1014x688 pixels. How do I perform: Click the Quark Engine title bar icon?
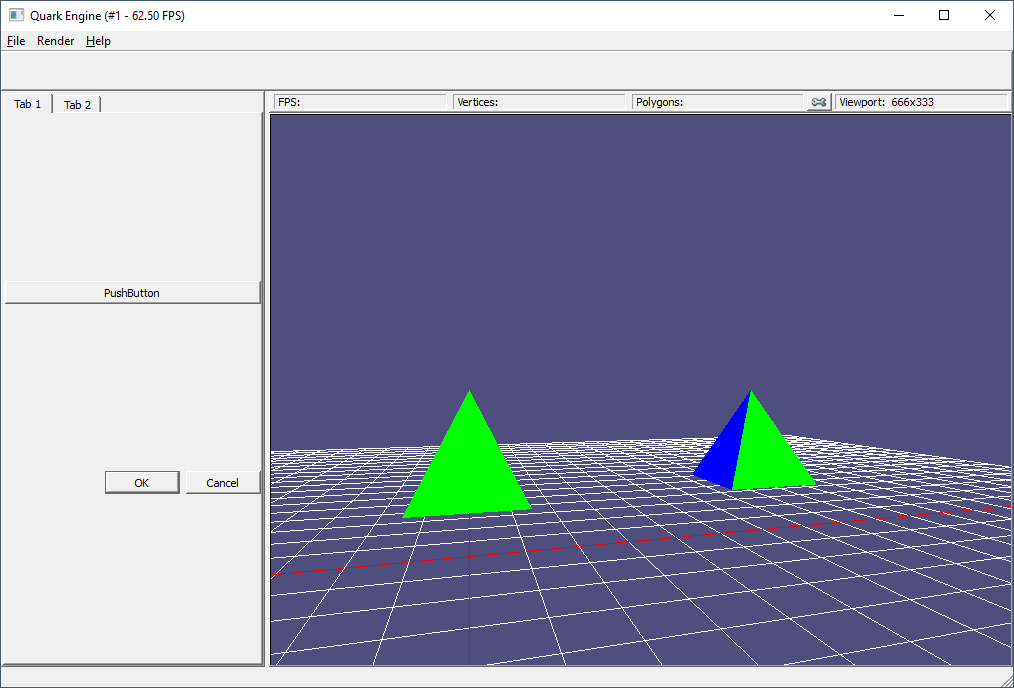click(x=16, y=15)
